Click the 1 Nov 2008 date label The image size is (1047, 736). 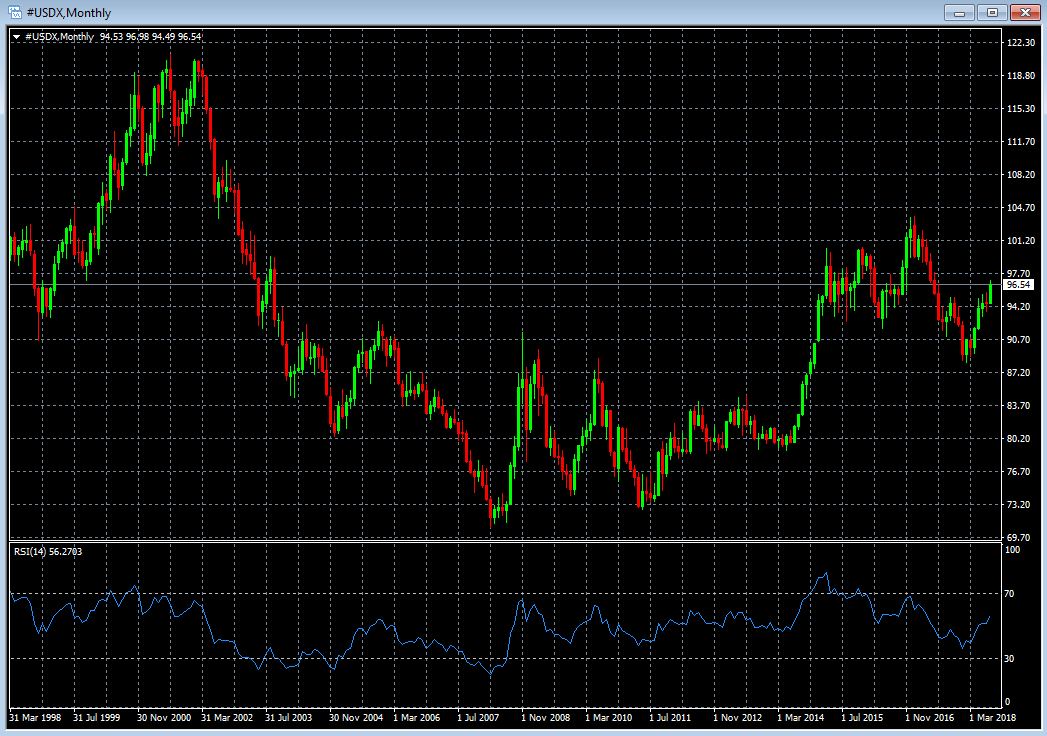pos(546,718)
